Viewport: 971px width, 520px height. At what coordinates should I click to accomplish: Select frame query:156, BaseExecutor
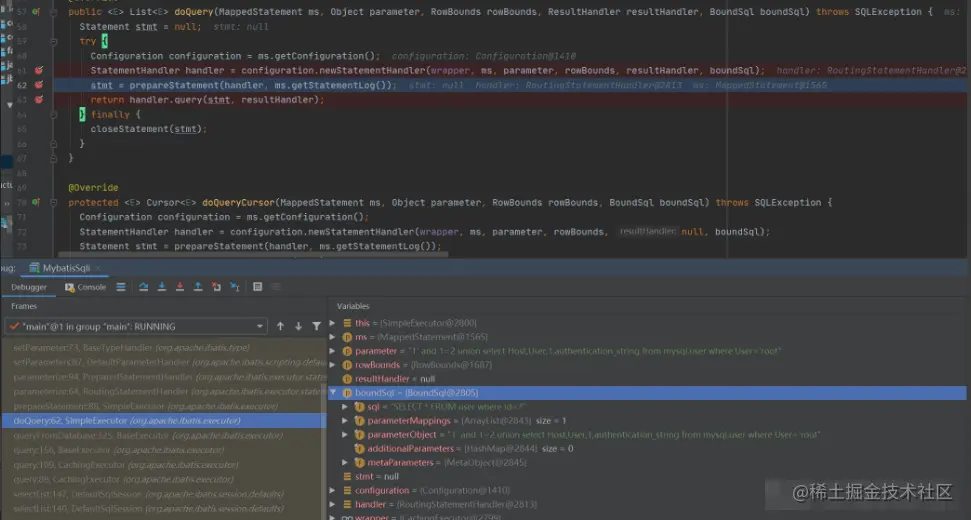pos(163,450)
